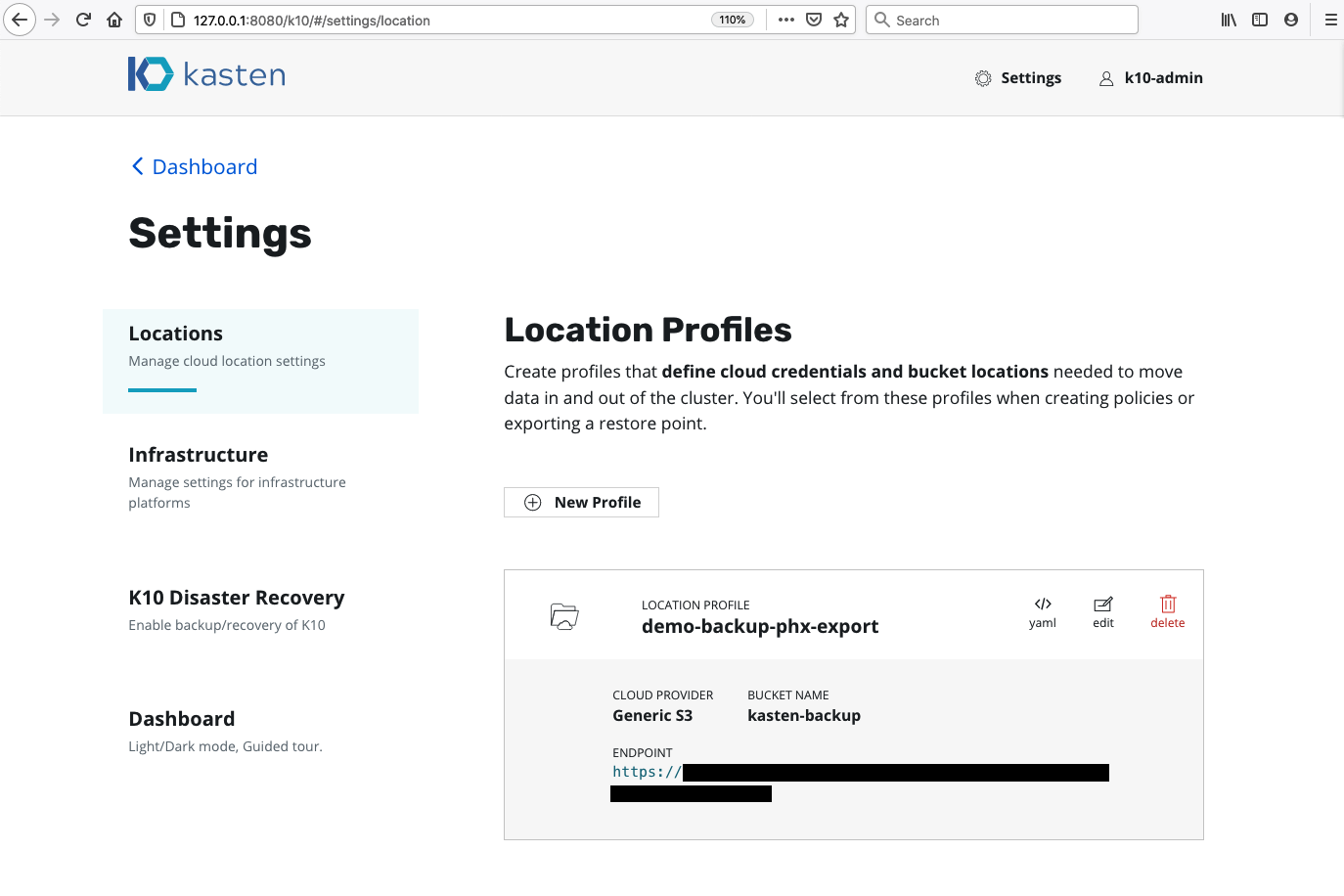The image size is (1344, 896).
Task: Click the Kasten logo in the header
Action: (x=206, y=73)
